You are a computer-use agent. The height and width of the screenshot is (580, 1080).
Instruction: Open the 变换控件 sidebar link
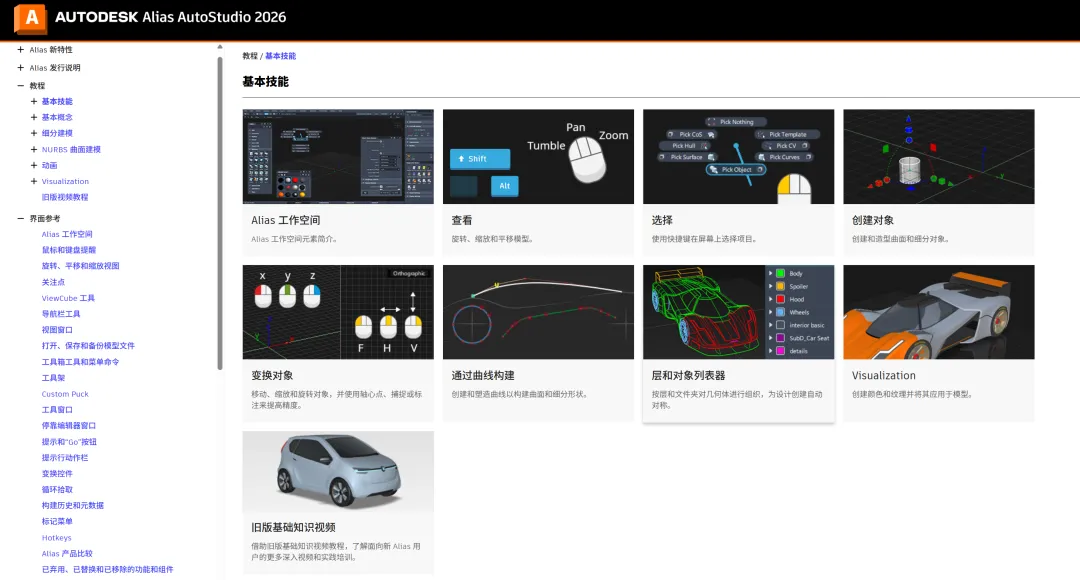pyautogui.click(x=57, y=474)
